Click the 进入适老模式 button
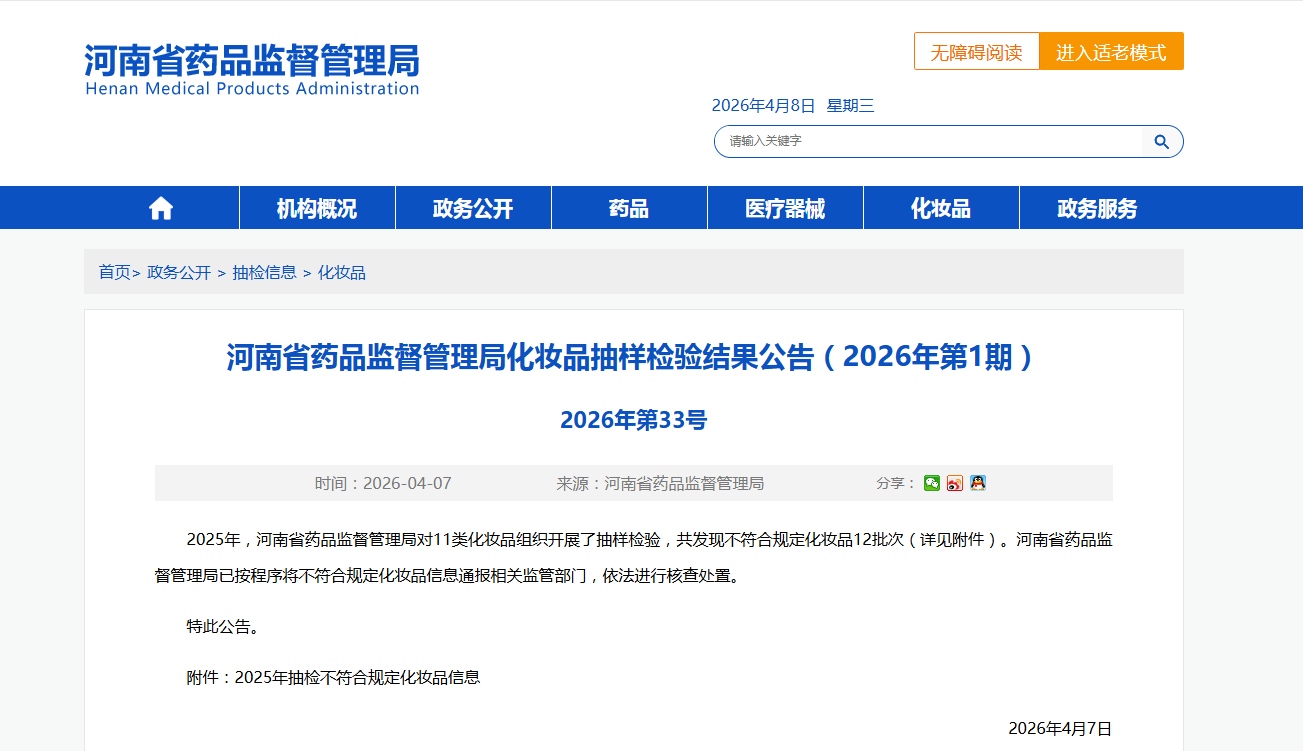 (1112, 52)
